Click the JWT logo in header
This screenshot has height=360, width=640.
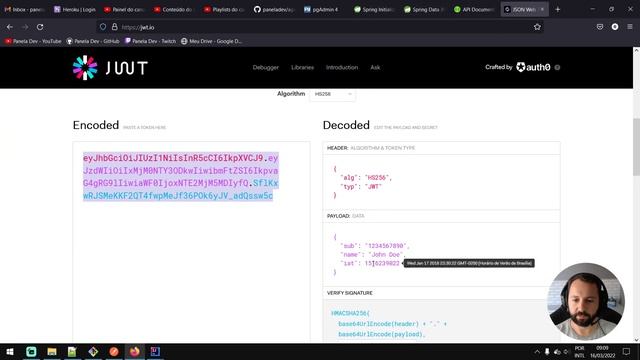pos(110,68)
